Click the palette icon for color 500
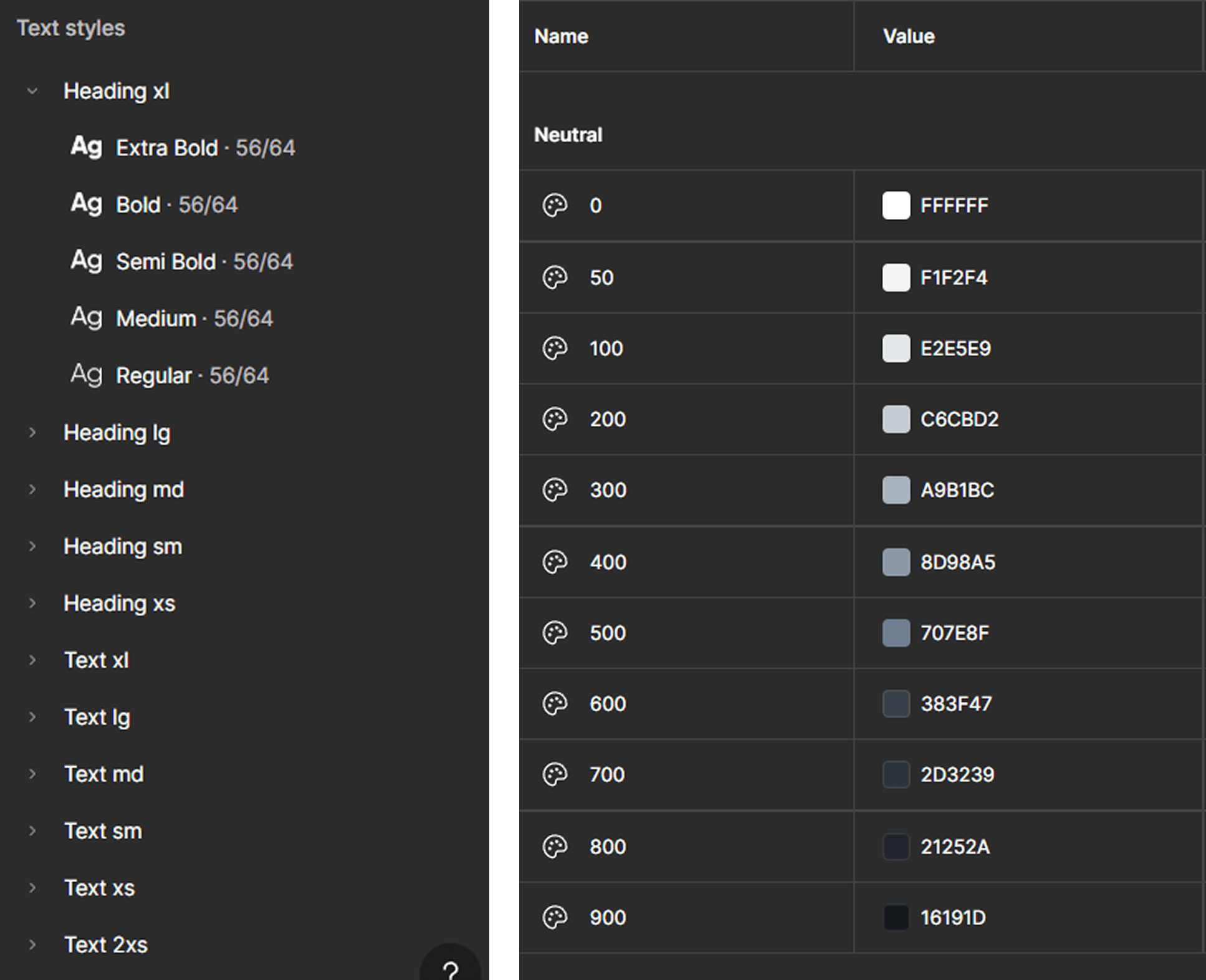Screen dimensions: 1206x980 555,633
